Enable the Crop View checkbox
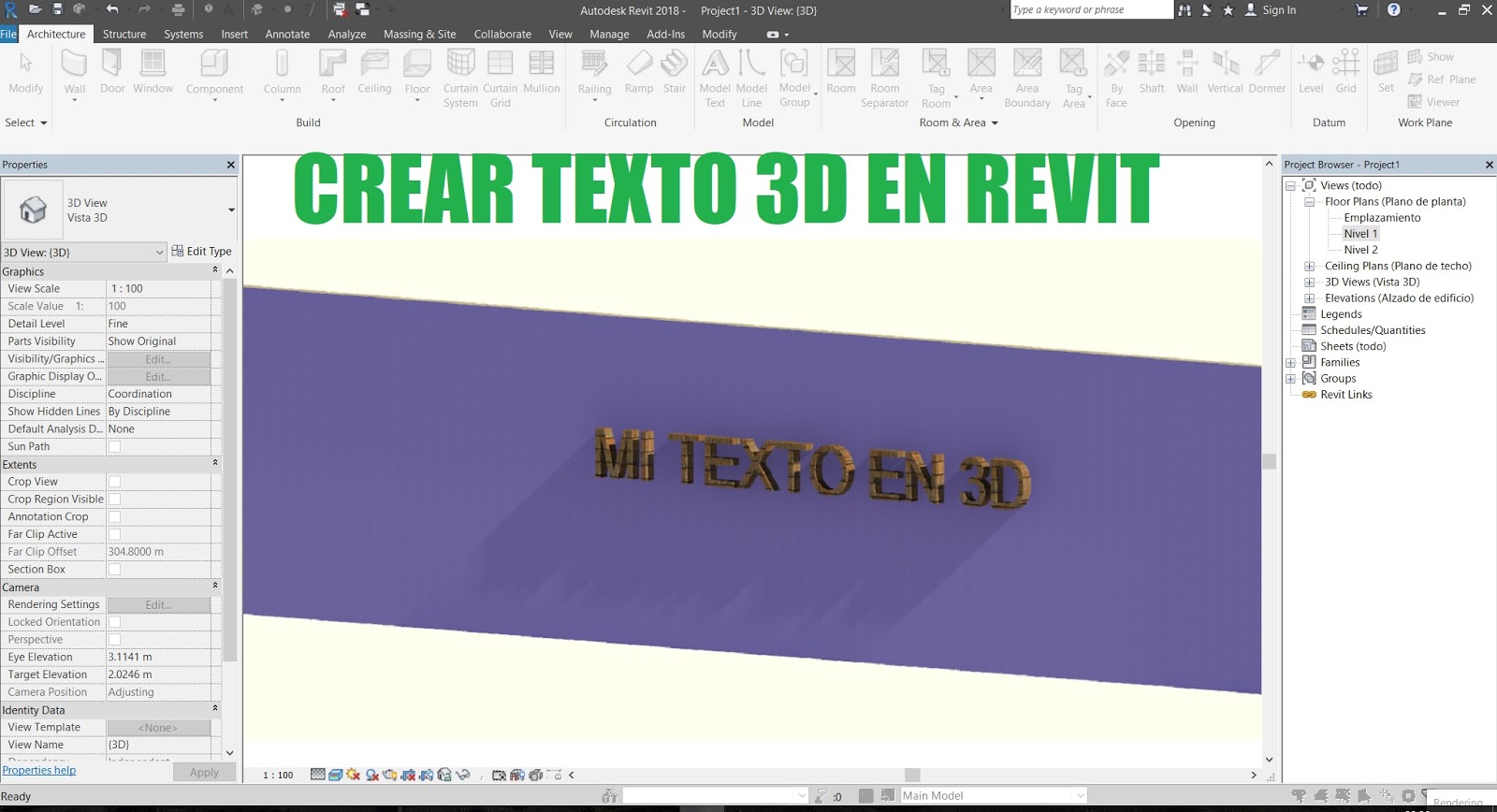The height and width of the screenshot is (812, 1497). 114,482
